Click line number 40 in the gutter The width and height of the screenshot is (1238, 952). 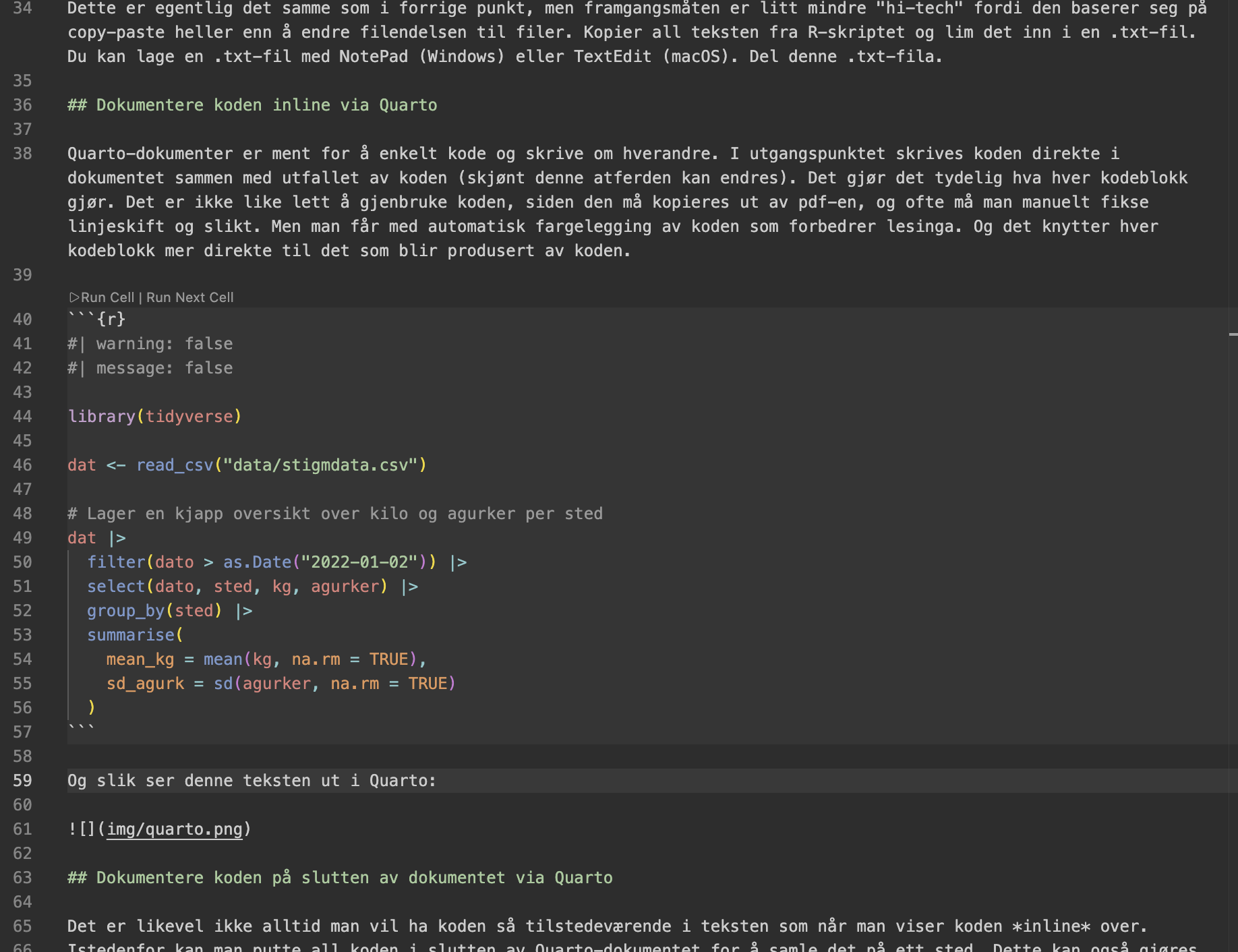coord(22,320)
